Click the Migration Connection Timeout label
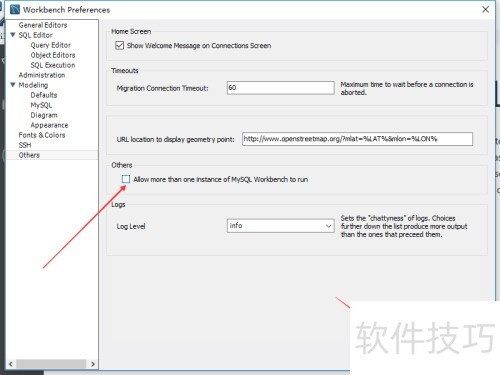 (x=162, y=88)
